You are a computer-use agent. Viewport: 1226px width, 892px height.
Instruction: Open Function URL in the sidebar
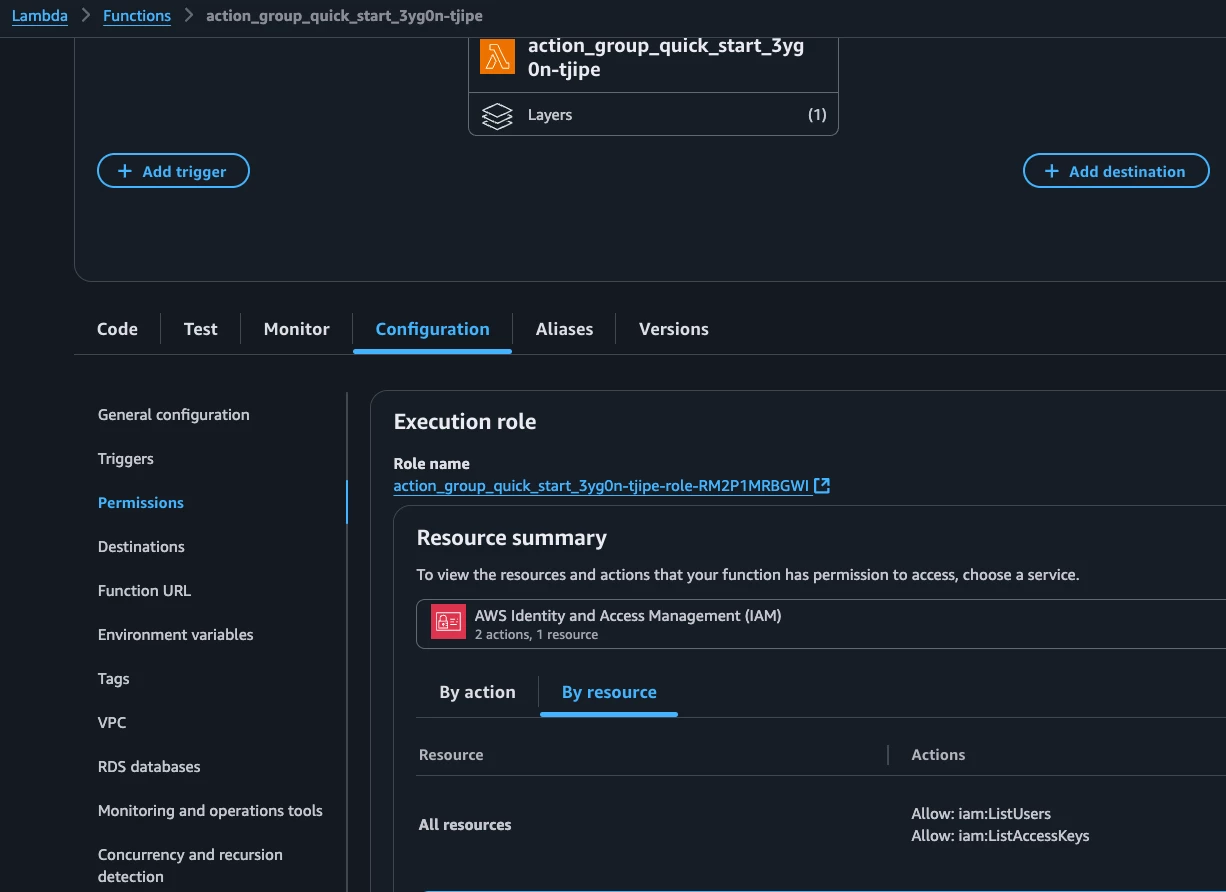(144, 591)
